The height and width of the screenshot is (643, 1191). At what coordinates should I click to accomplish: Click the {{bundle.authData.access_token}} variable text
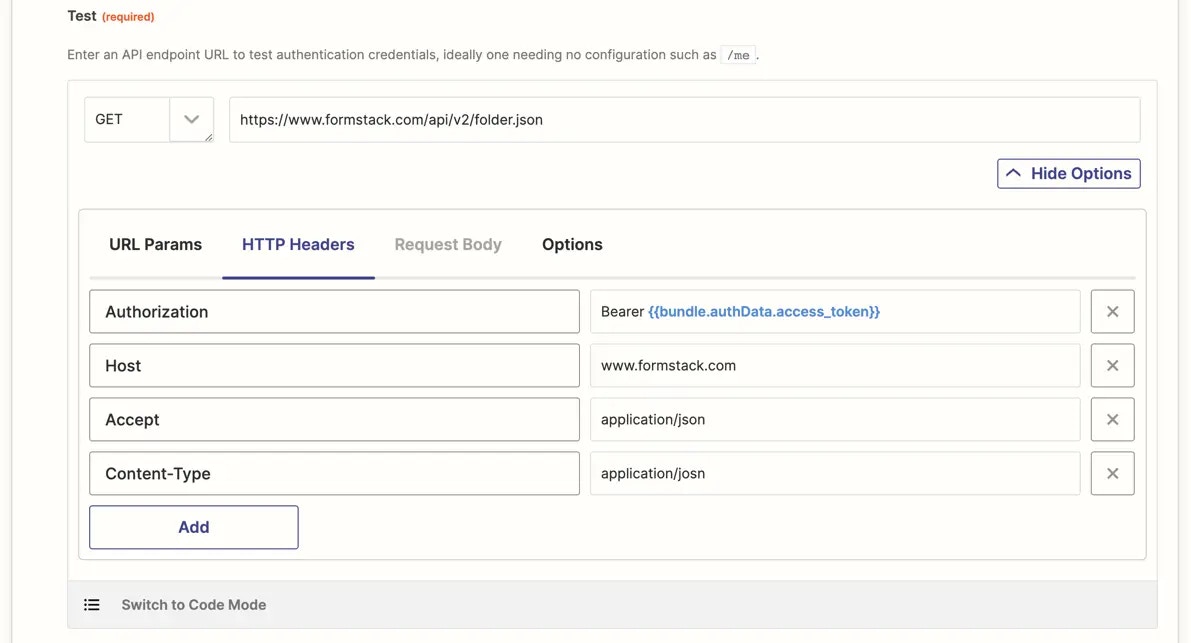(763, 311)
